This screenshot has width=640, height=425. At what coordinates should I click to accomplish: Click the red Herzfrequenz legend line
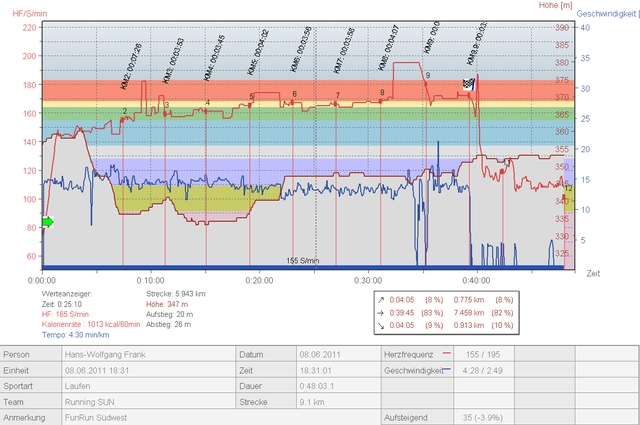click(446, 354)
